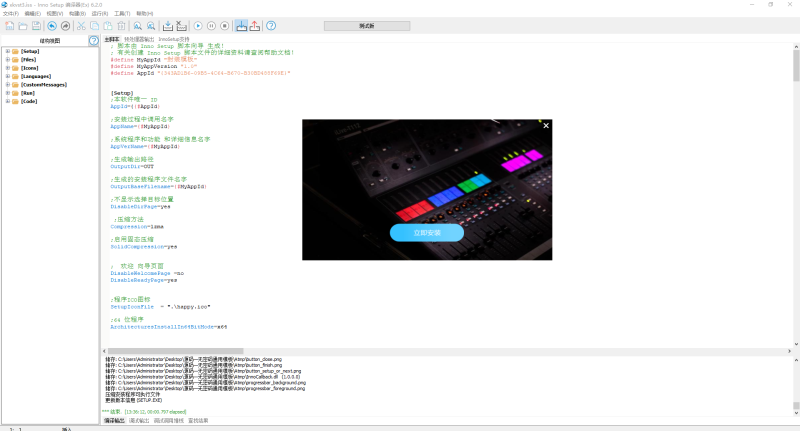This screenshot has height=431, width=800.
Task: Click the Cut scissors icon
Action: (81, 26)
